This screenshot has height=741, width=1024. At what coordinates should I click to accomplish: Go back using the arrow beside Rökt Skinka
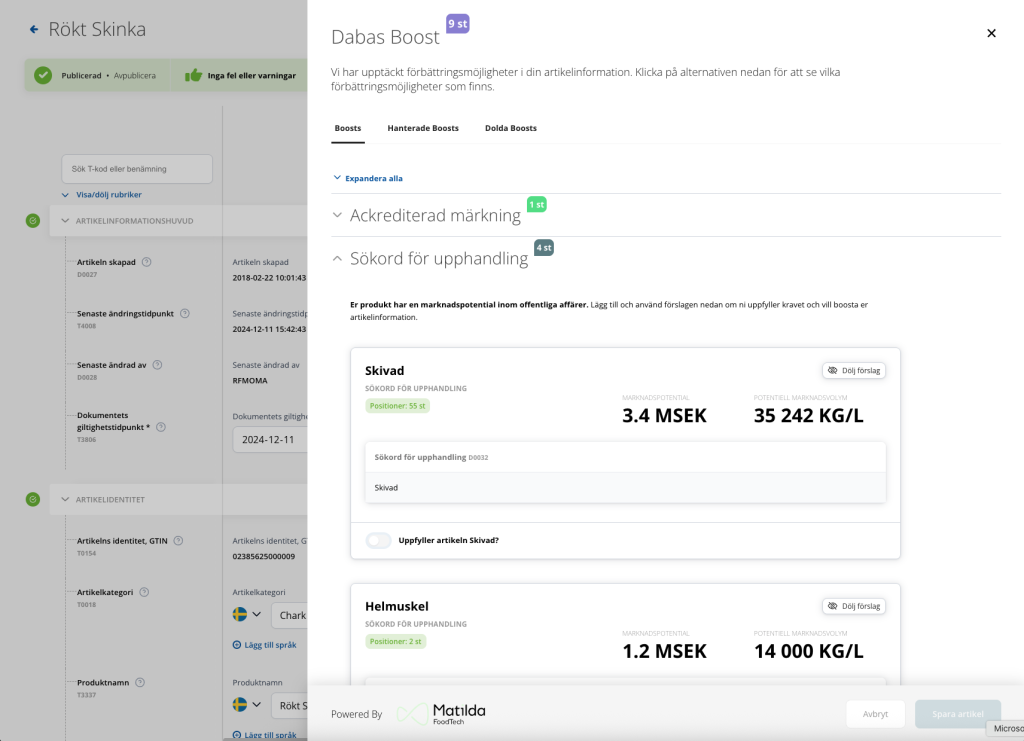coord(34,29)
